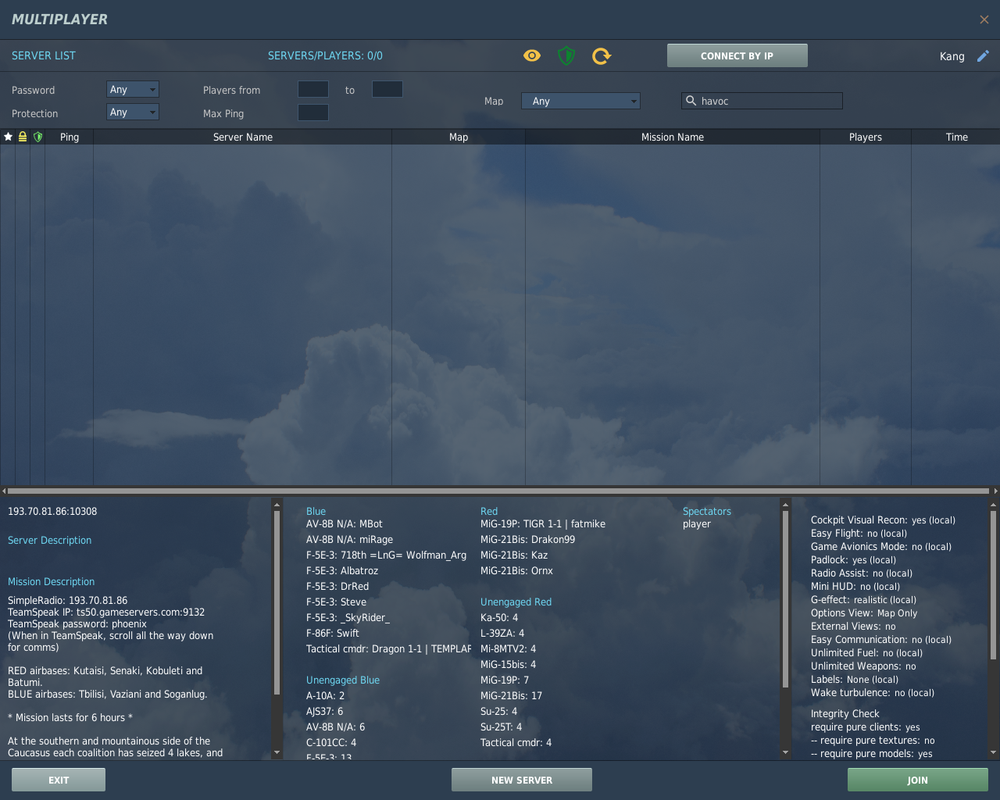The image size is (1000, 800).
Task: Toggle the green shield protection filter
Action: click(566, 56)
